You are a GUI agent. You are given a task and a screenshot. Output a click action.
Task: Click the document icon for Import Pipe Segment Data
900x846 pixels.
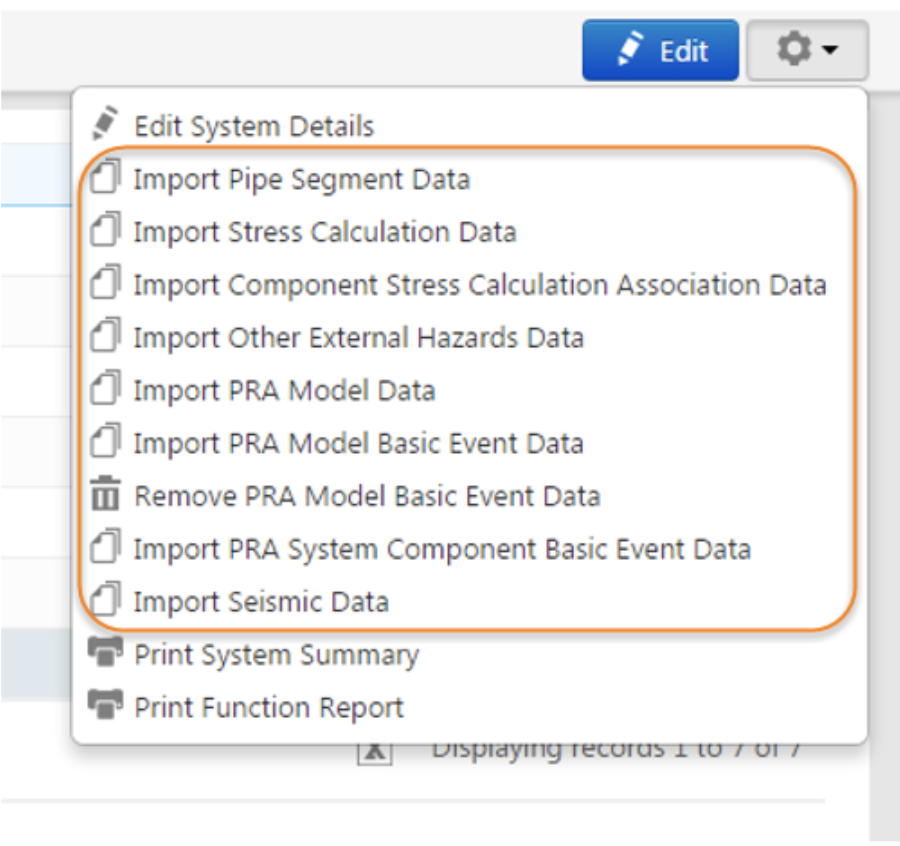[x=105, y=178]
